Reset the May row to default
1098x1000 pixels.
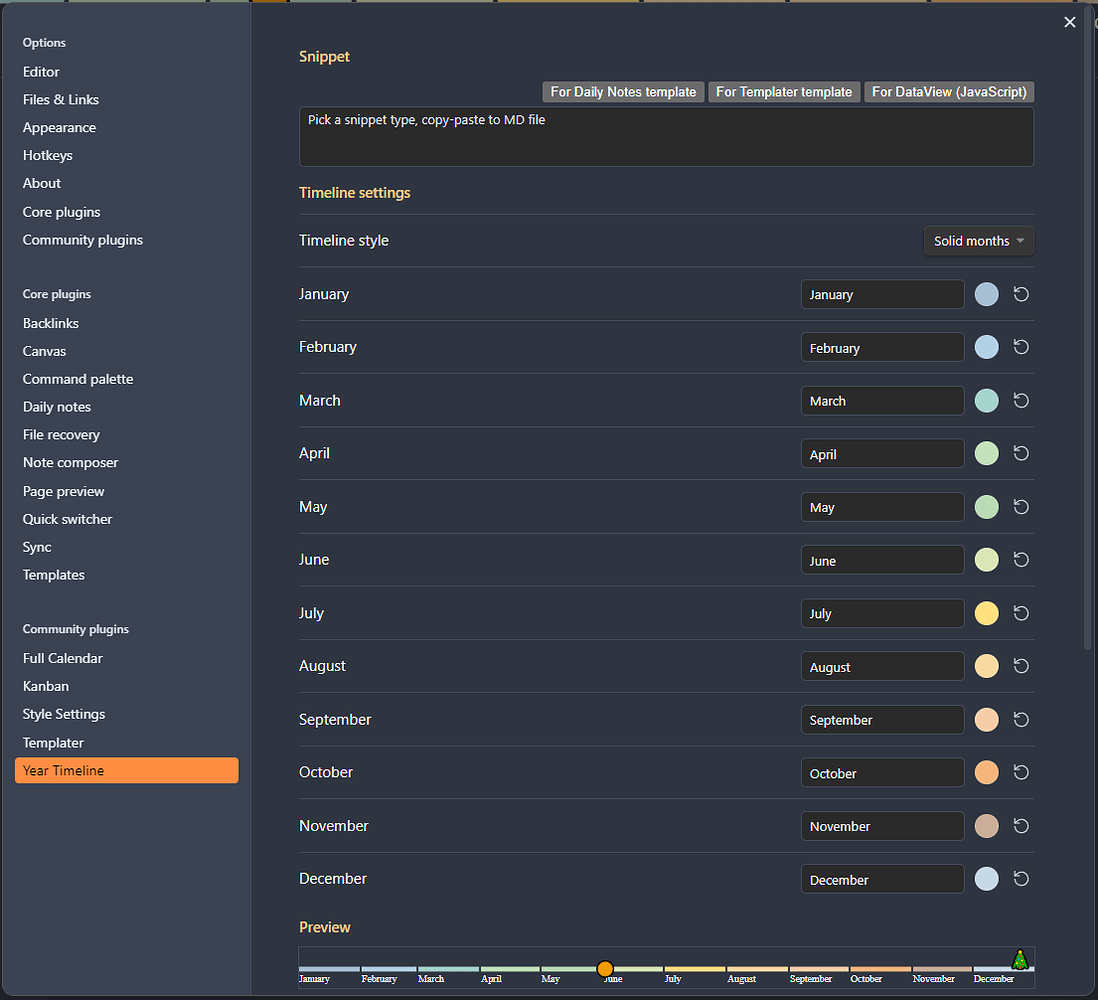tap(1021, 507)
